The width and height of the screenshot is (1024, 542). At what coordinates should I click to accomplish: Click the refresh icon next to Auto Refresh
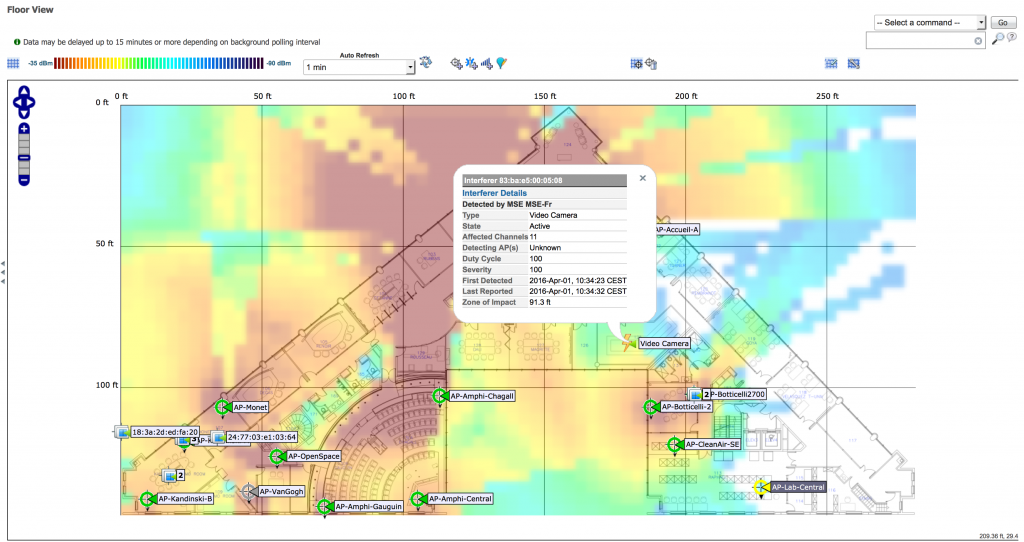tap(426, 63)
